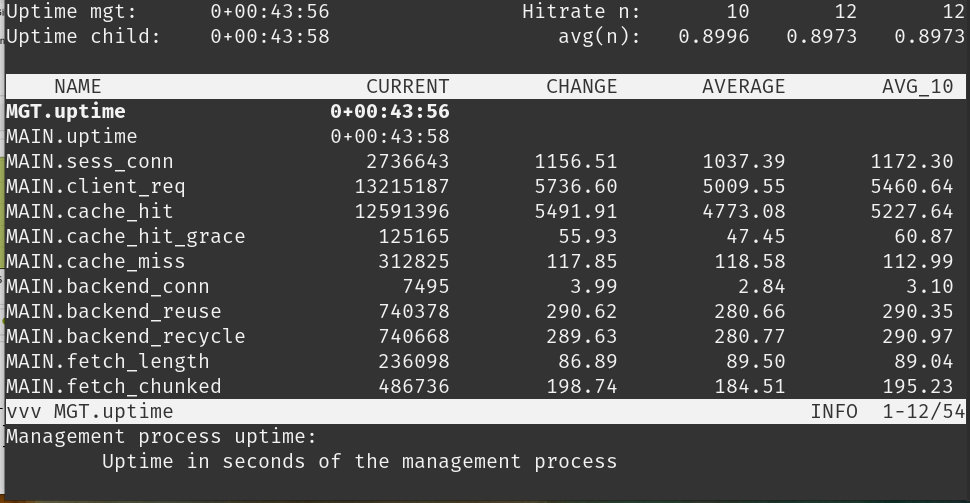Select the MAIN.client_req row

[96, 187]
